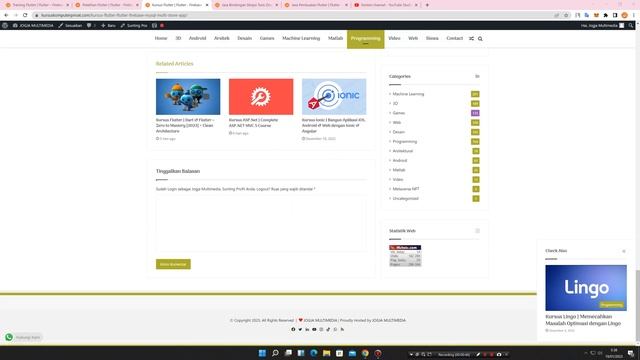Open the Lingo Check Also thumbnail
This screenshot has height=360, width=640.
click(586, 288)
